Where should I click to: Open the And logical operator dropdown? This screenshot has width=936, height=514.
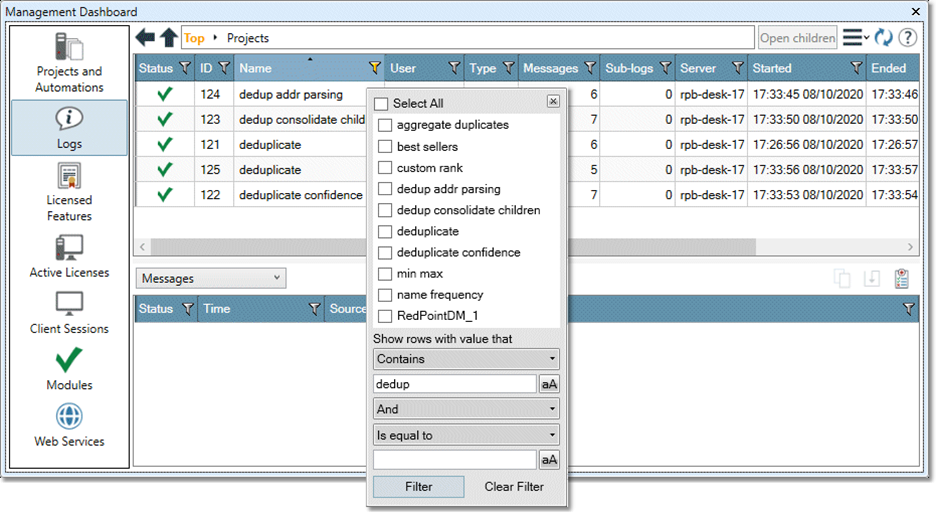tap(466, 409)
